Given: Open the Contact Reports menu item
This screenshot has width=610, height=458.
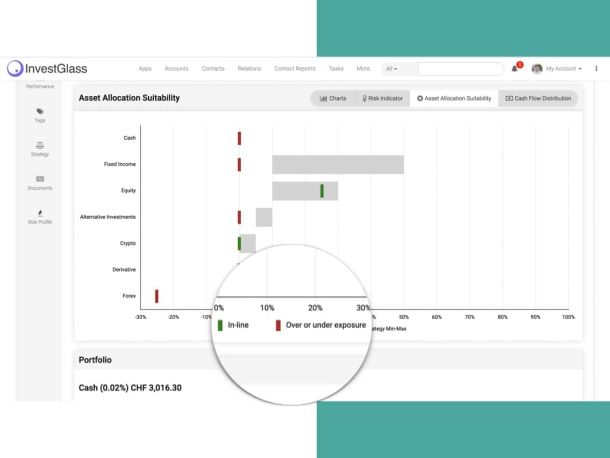Looking at the screenshot, I should pos(295,68).
